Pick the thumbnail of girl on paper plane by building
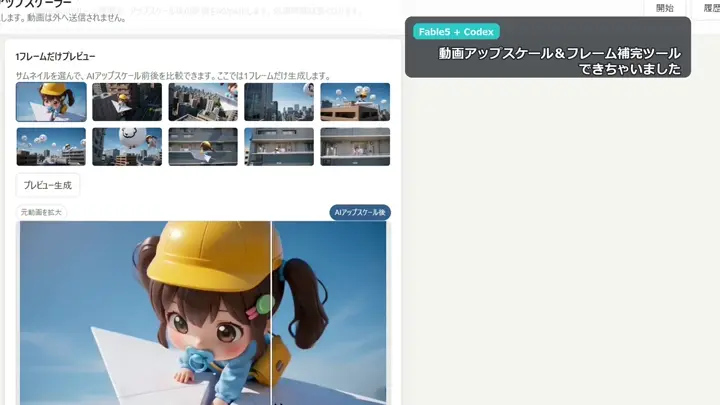Screen dimensions: 720x405 pos(203,147)
